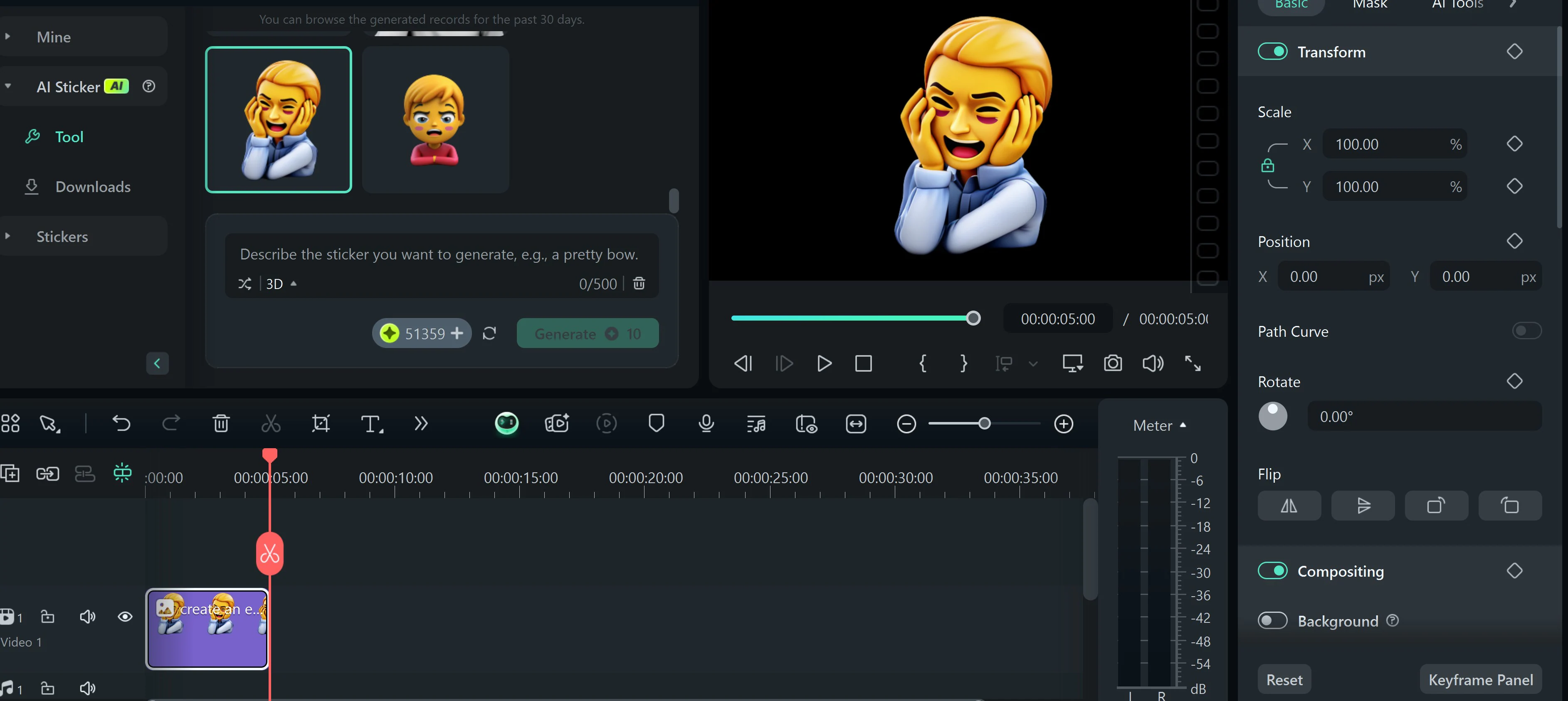Click the AI camera enhance icon
The image size is (1568, 701).
point(557,424)
